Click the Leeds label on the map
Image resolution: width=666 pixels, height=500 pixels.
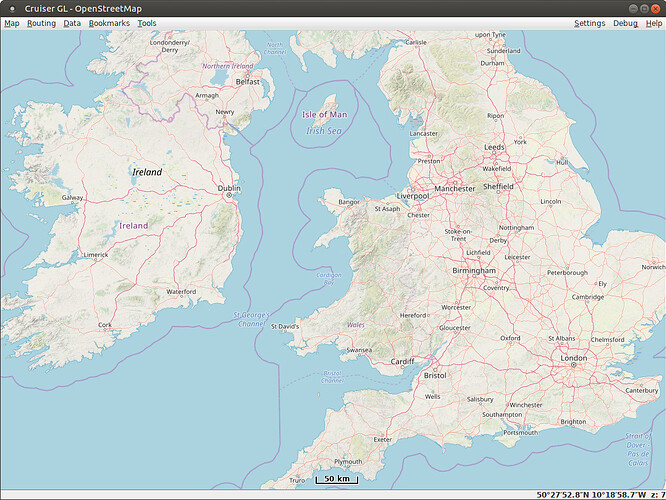coord(494,147)
